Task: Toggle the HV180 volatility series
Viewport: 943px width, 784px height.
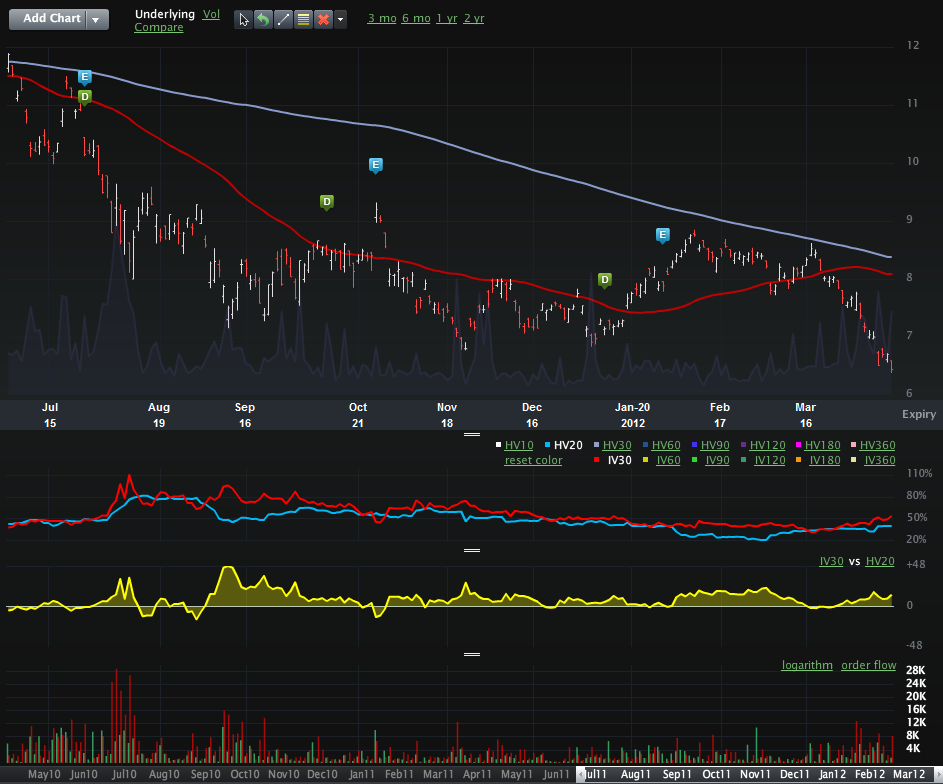Action: [x=822, y=445]
